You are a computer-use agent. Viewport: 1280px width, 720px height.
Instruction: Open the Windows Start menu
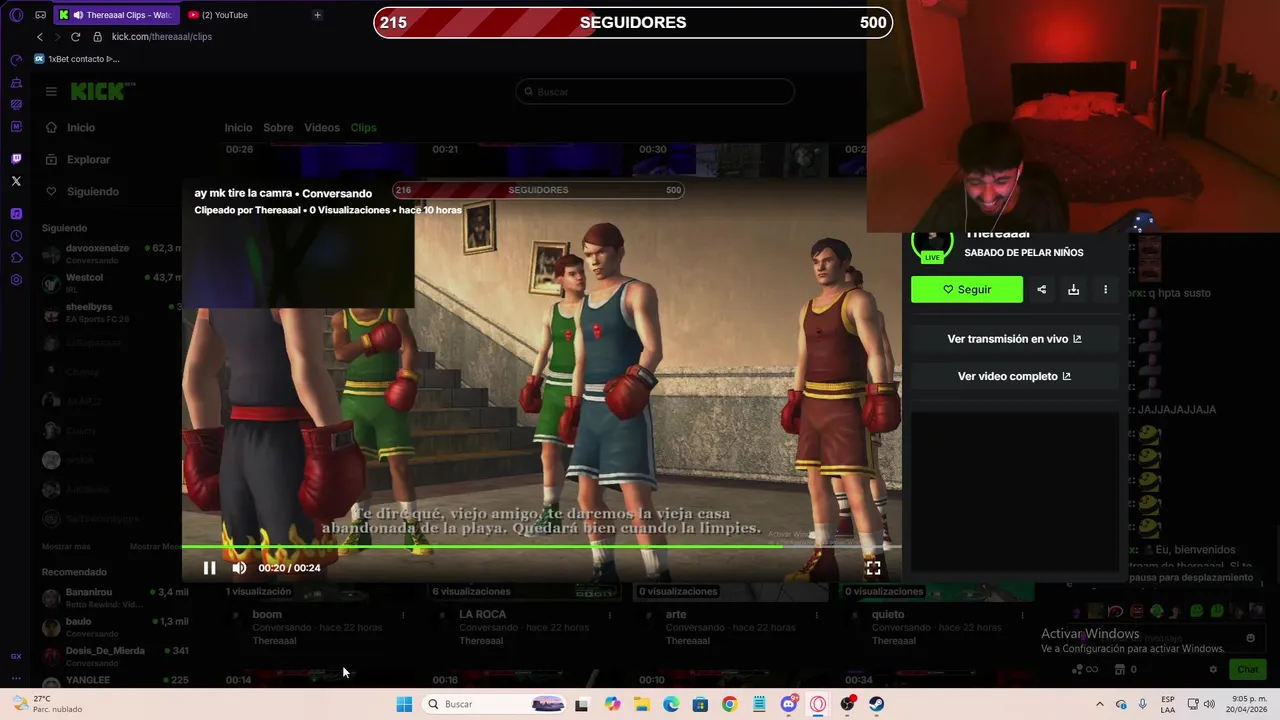coord(404,704)
